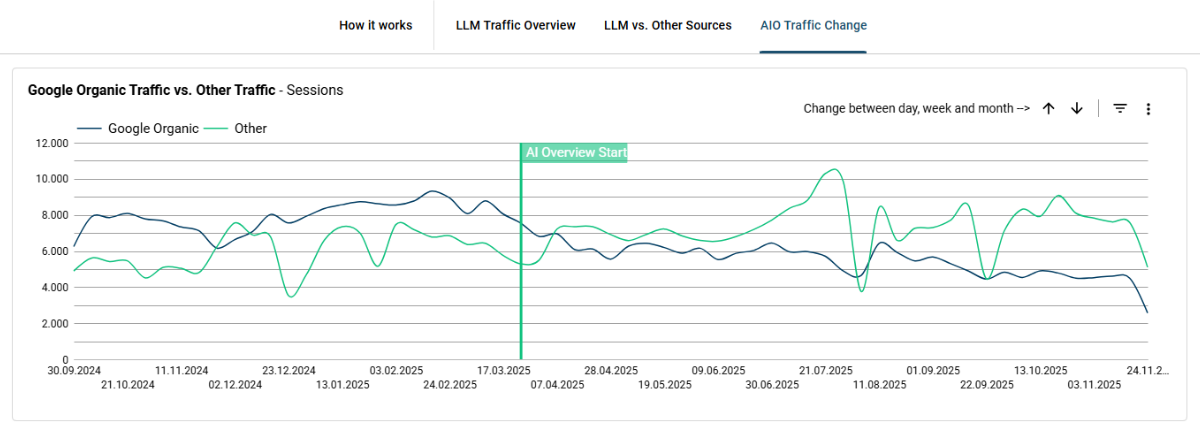The height and width of the screenshot is (425, 1200).
Task: Click the Other line dip near 23.12.2024
Action: tap(290, 296)
